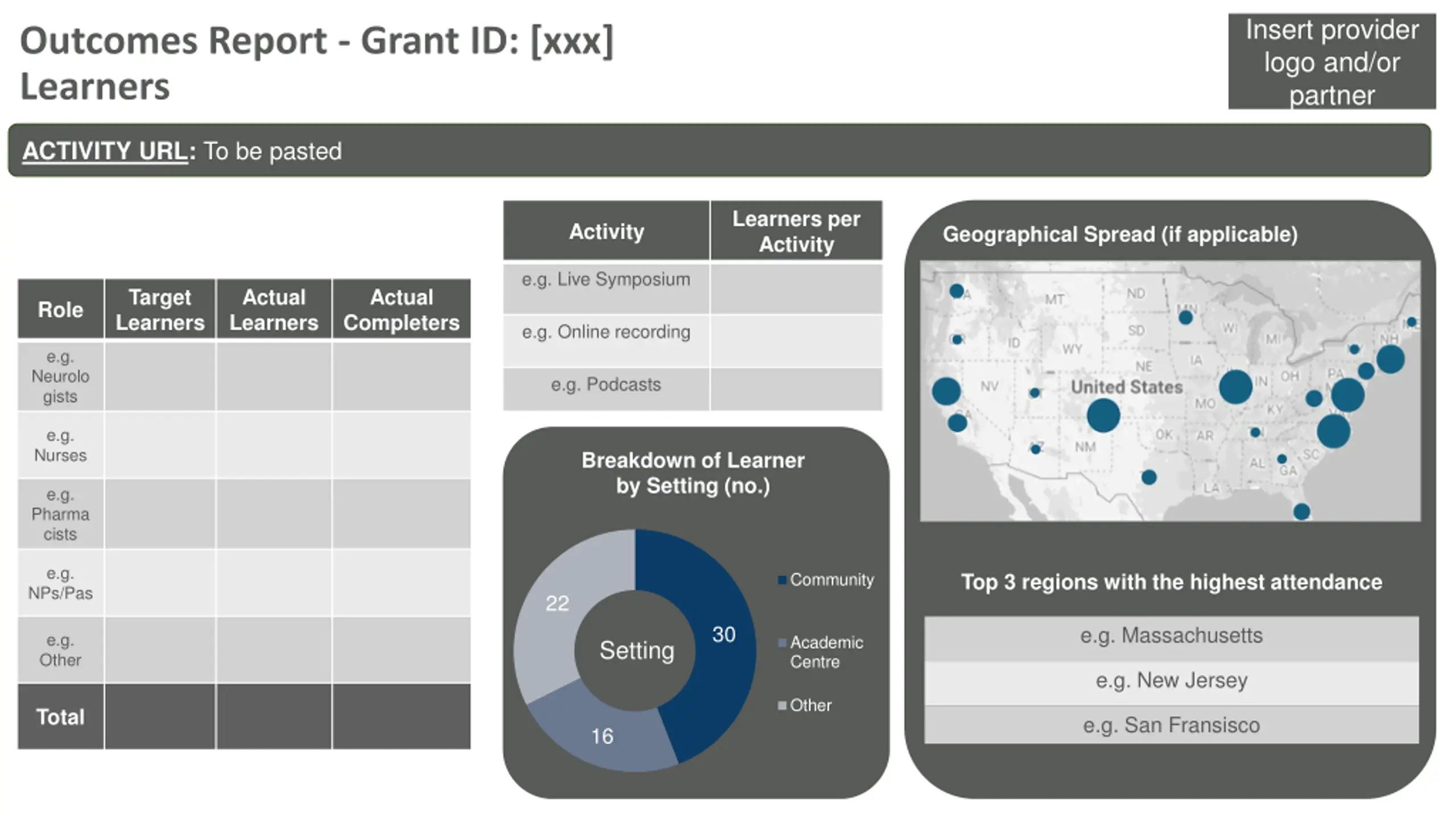1456x819 pixels.
Task: Click the e.g. New Jersey region row
Action: tap(1171, 681)
